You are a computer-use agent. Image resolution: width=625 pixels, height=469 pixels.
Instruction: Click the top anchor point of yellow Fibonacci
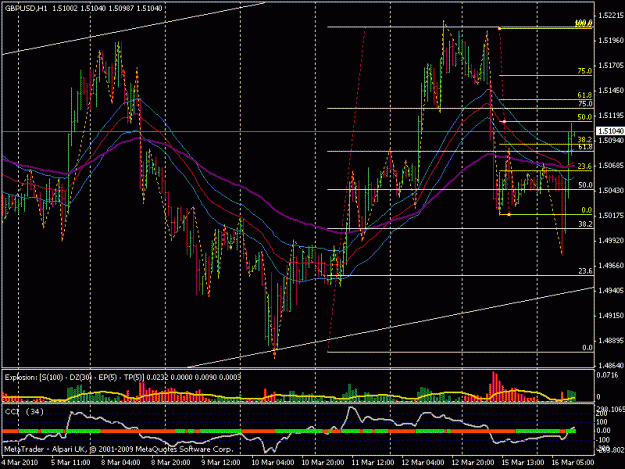pos(499,28)
